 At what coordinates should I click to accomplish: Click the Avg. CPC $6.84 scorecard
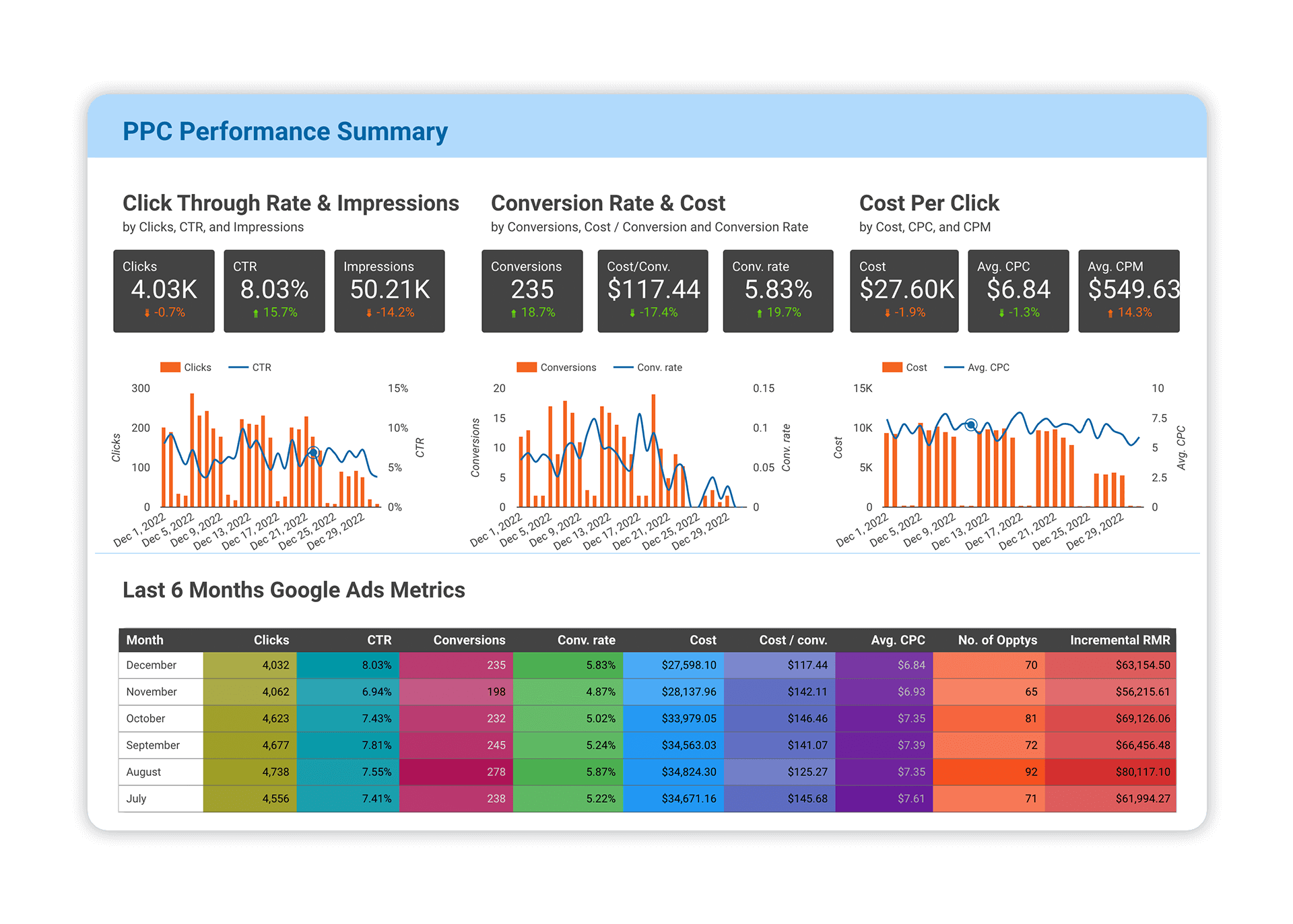coord(1018,290)
